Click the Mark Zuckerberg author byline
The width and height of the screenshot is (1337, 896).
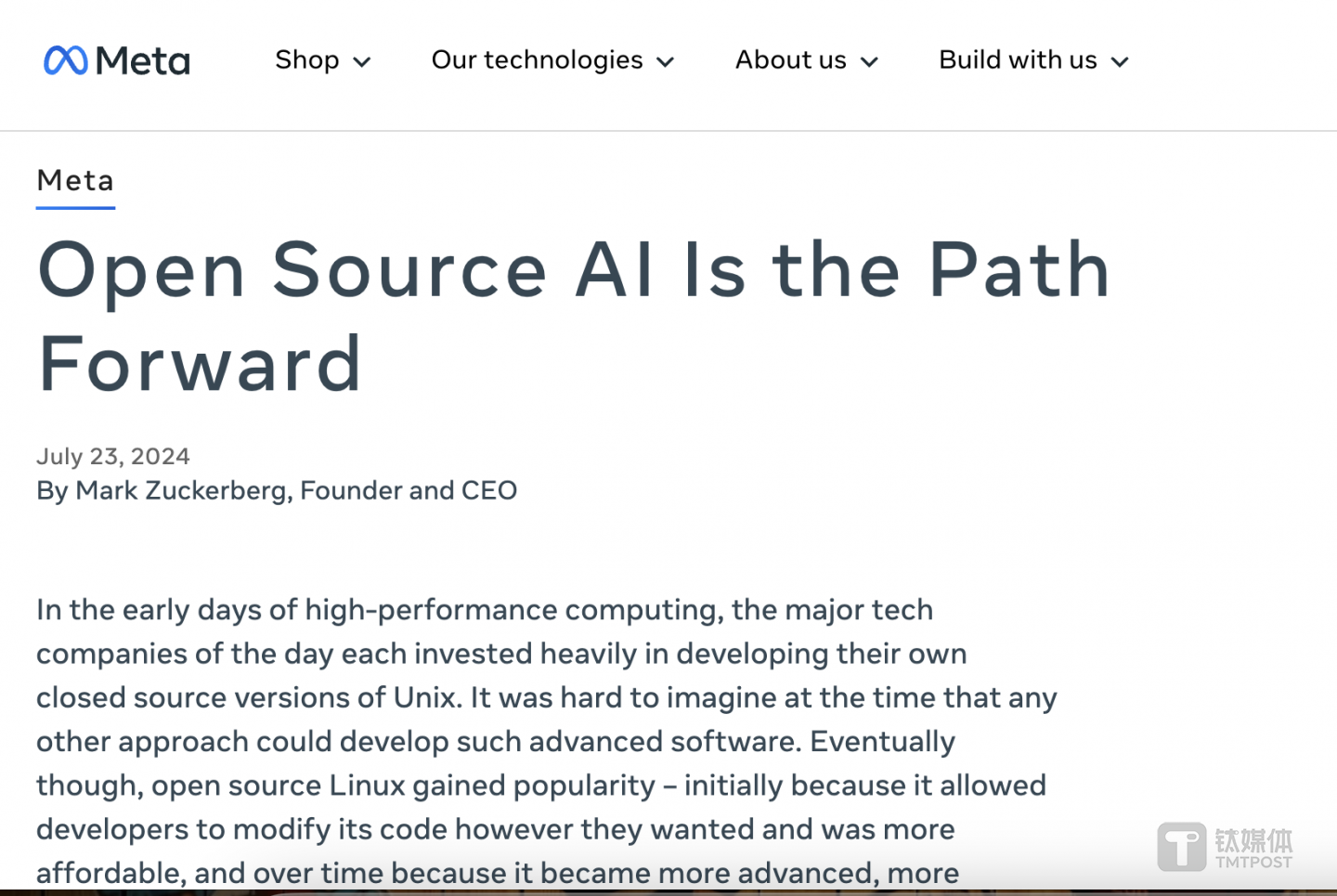pos(277,490)
